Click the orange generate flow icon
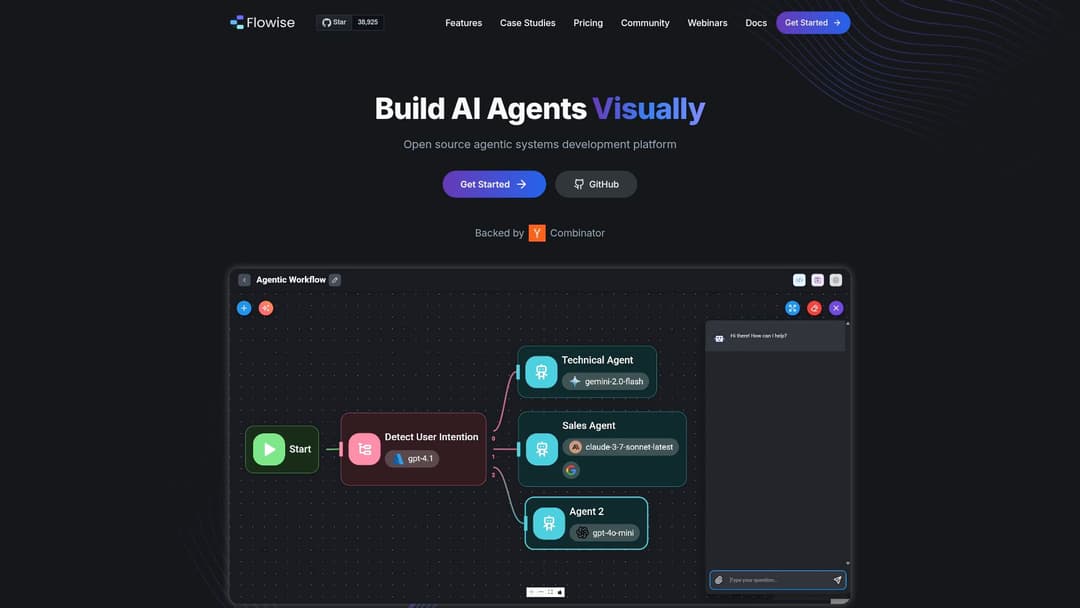Screen dimensions: 1080x608 [266, 308]
